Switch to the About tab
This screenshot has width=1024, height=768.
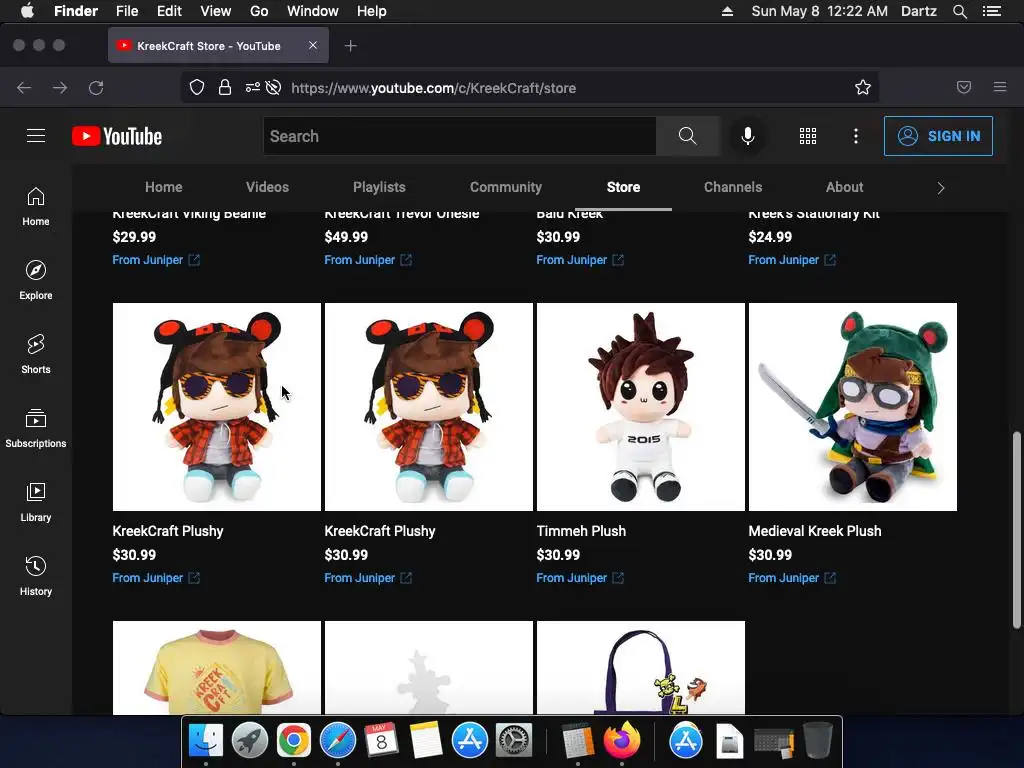(x=844, y=187)
